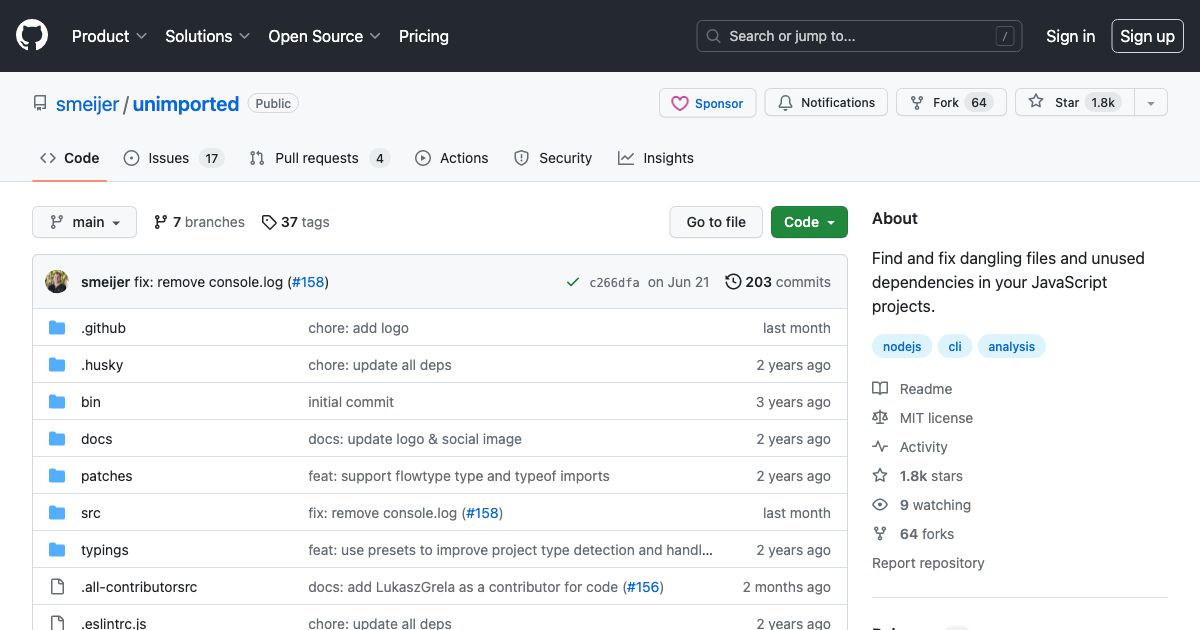This screenshot has width=1200, height=630.
Task: Open the .github folder icon
Action: click(57, 327)
